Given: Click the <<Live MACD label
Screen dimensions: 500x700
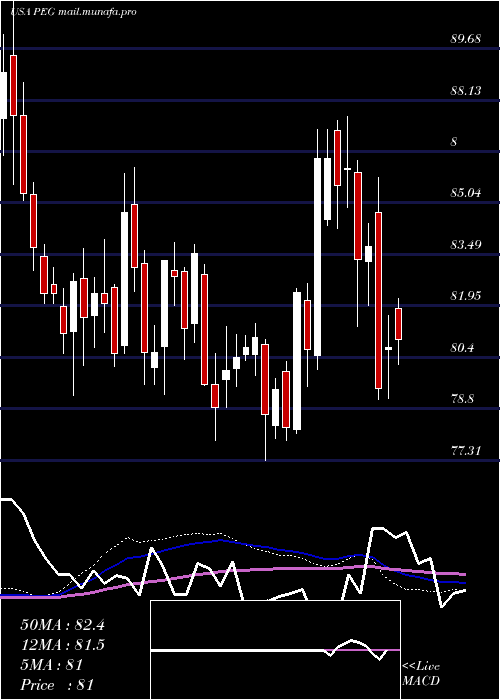Looking at the screenshot, I should coord(421,674).
